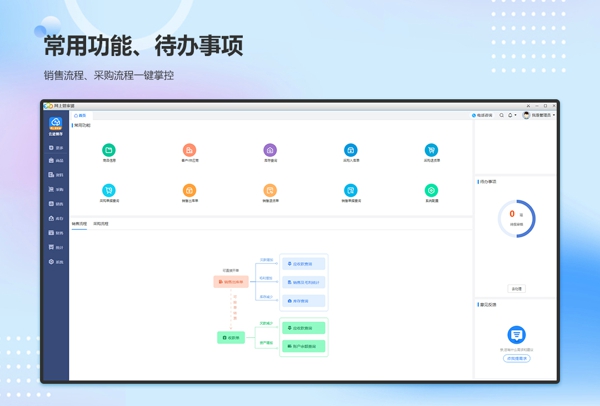The width and height of the screenshot is (600, 406).
Task: Open the notification bell icon
Action: point(510,115)
